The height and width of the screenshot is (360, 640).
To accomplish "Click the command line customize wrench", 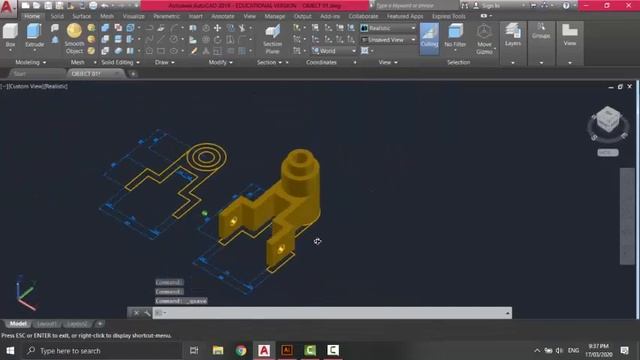I will click(x=147, y=313).
